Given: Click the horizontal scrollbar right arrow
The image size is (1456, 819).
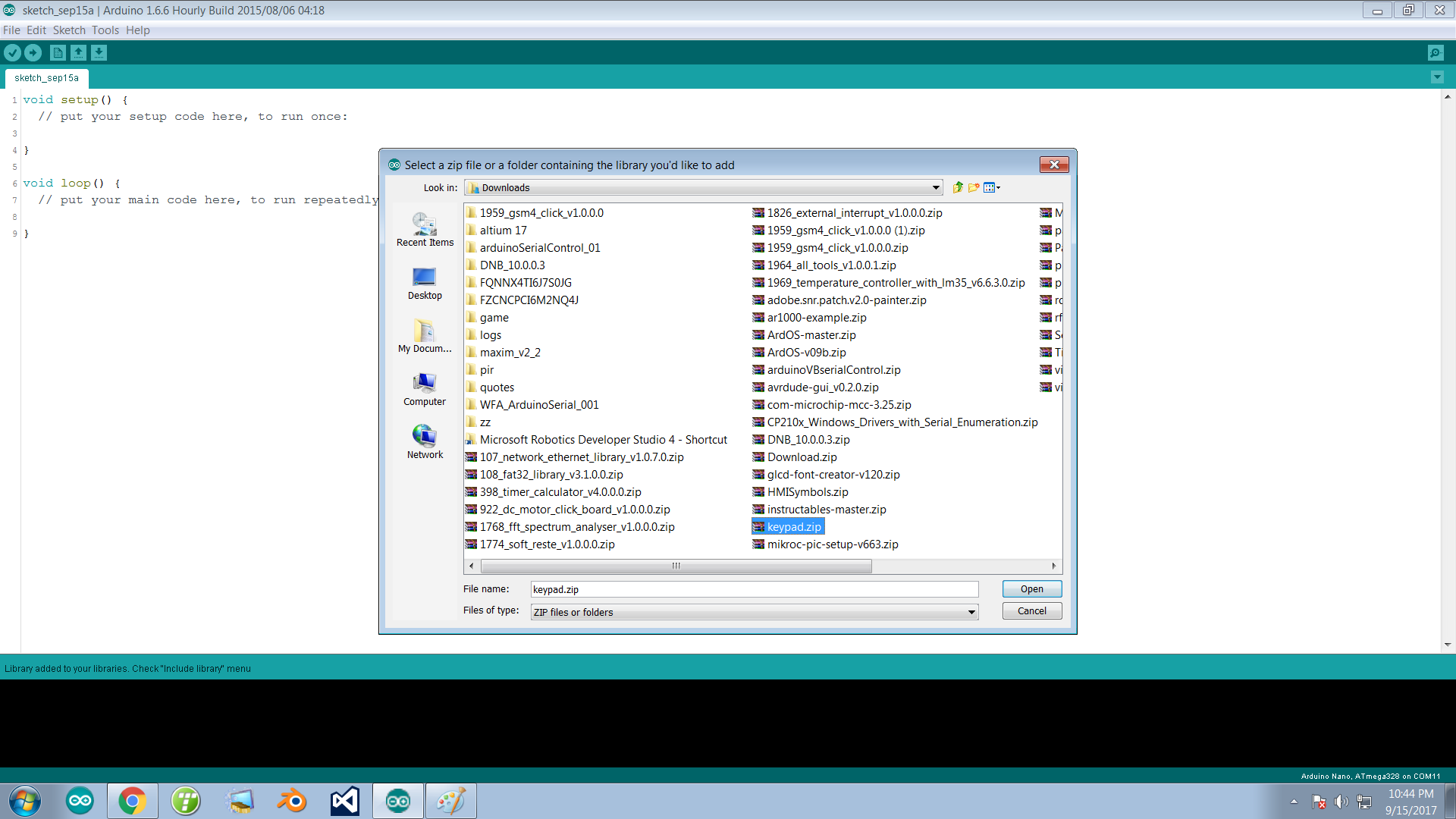Looking at the screenshot, I should [1053, 566].
